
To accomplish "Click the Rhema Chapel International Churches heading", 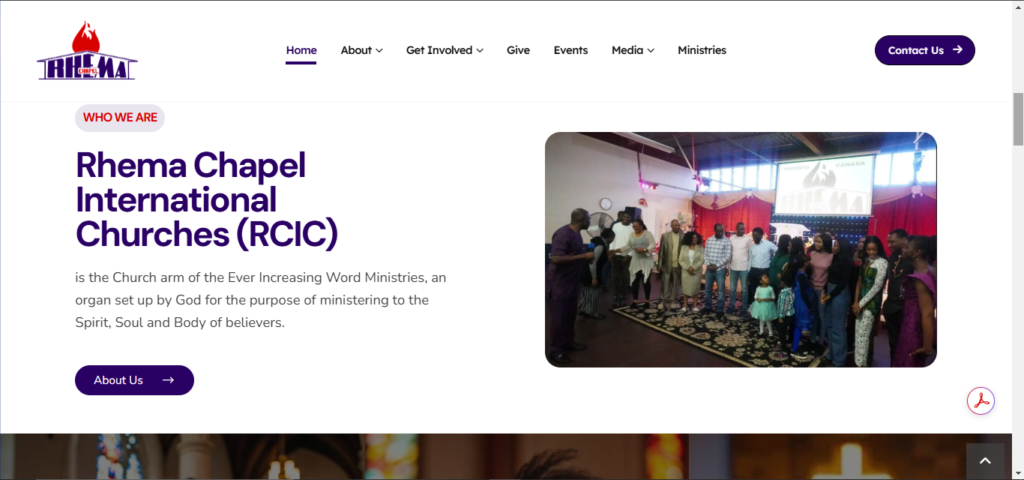I will pos(207,199).
